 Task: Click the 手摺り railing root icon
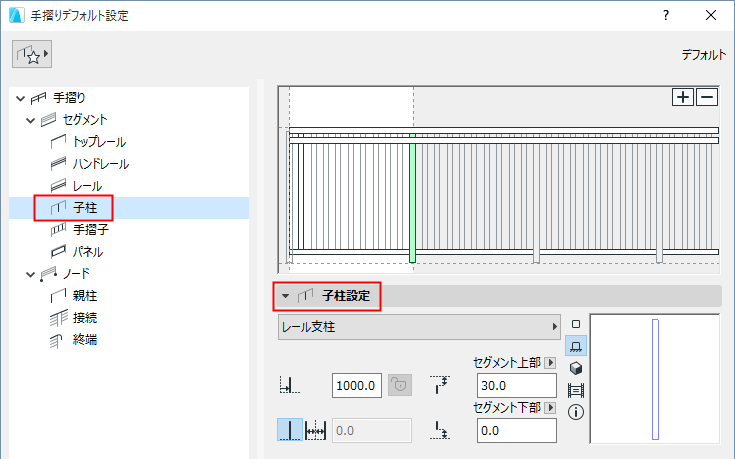(38, 98)
